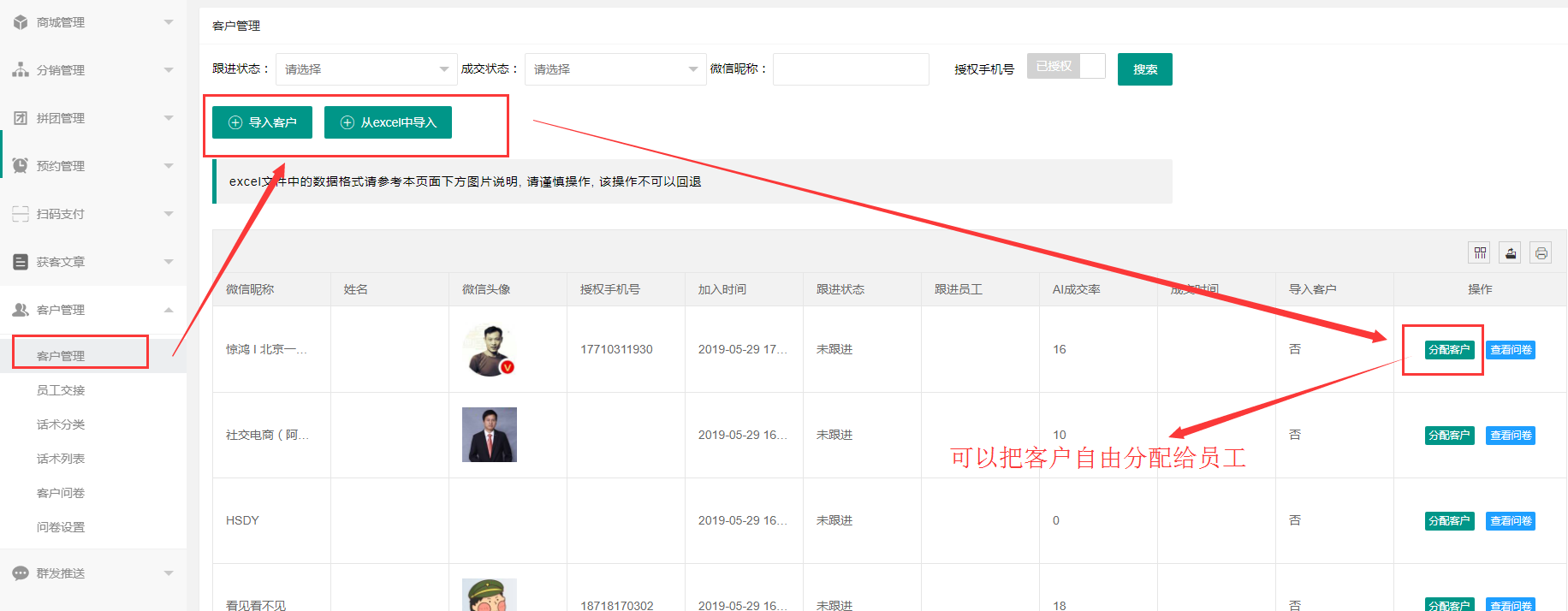Select 话术列表 submenu item
This screenshot has height=611, width=1568.
pos(61,459)
